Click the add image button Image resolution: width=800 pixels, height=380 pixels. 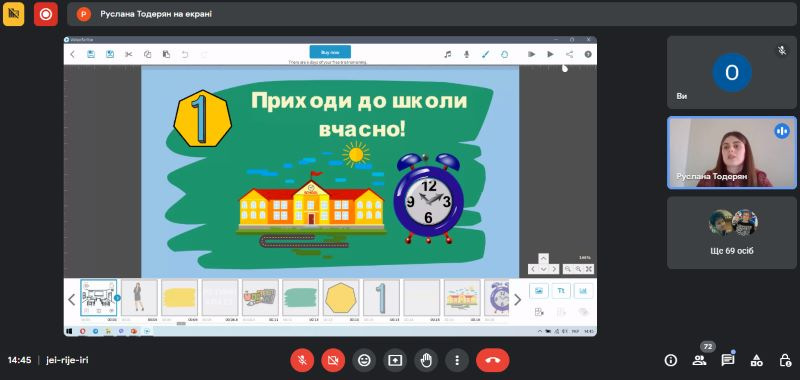539,291
